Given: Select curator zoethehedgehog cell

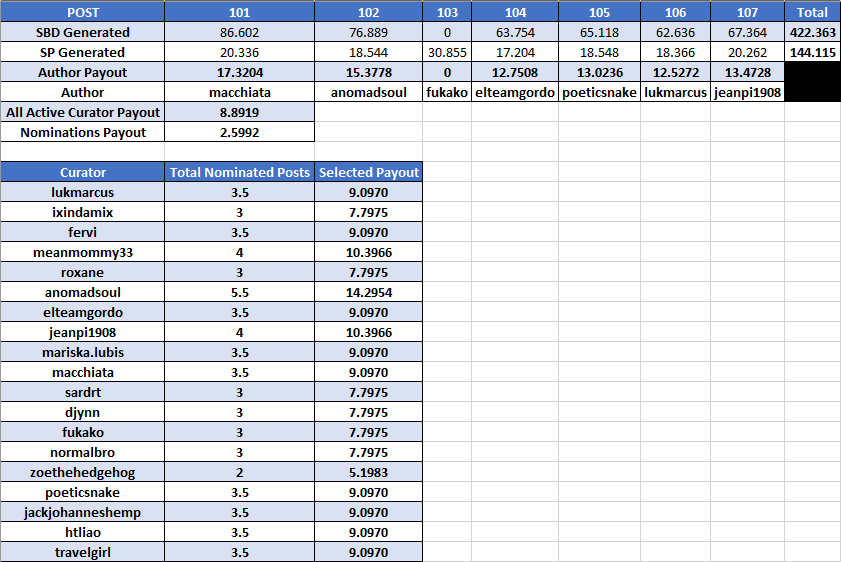Looking at the screenshot, I should click(x=83, y=472).
